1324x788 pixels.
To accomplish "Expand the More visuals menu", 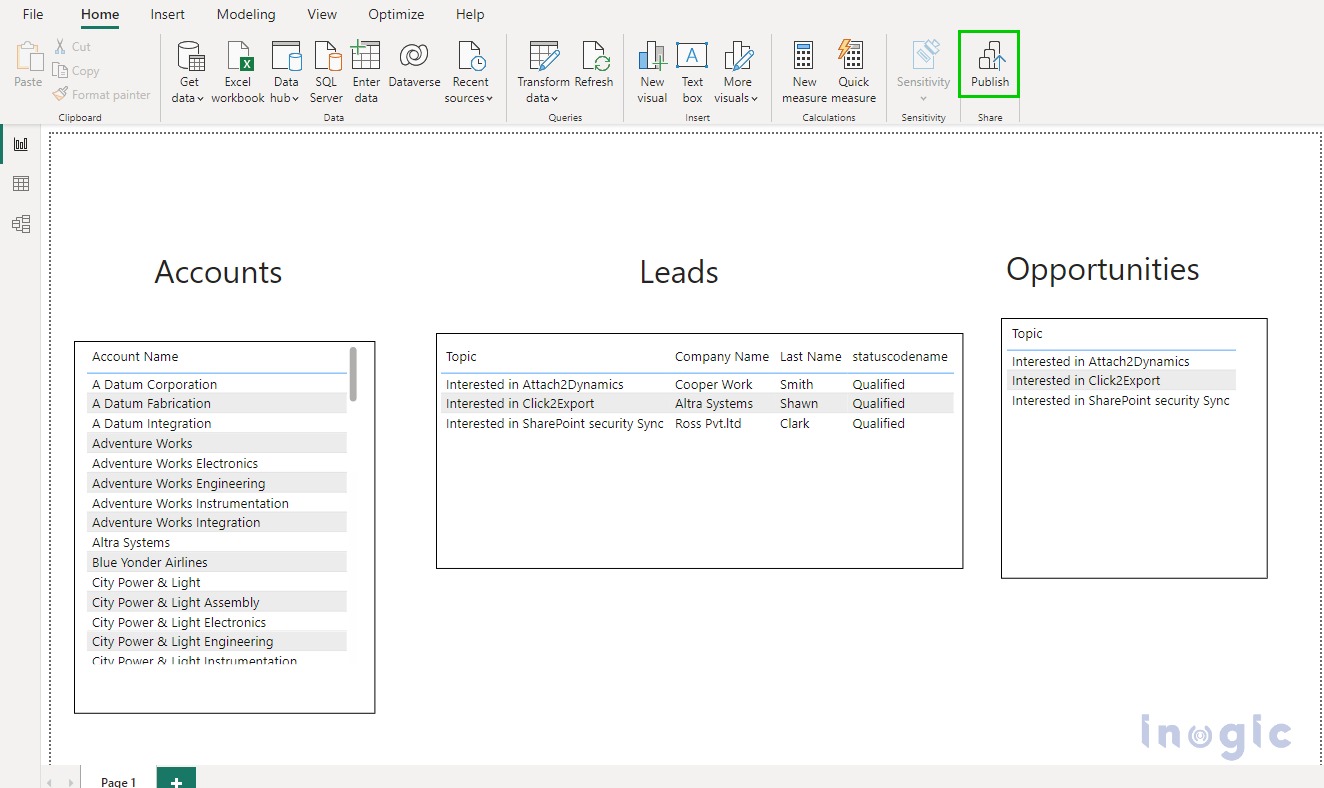I will point(737,72).
